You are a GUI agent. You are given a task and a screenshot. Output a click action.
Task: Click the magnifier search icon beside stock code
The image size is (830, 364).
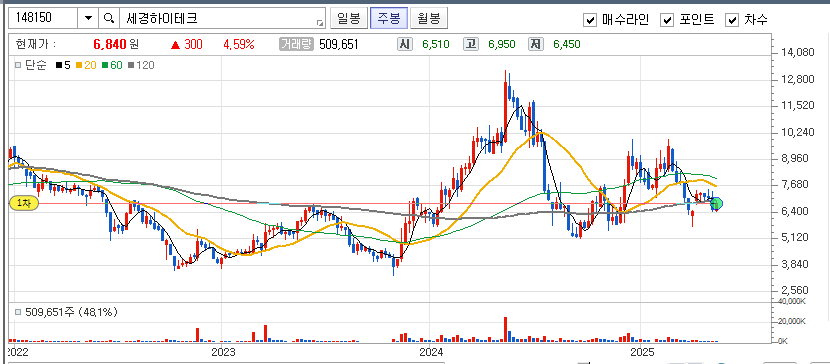click(109, 19)
